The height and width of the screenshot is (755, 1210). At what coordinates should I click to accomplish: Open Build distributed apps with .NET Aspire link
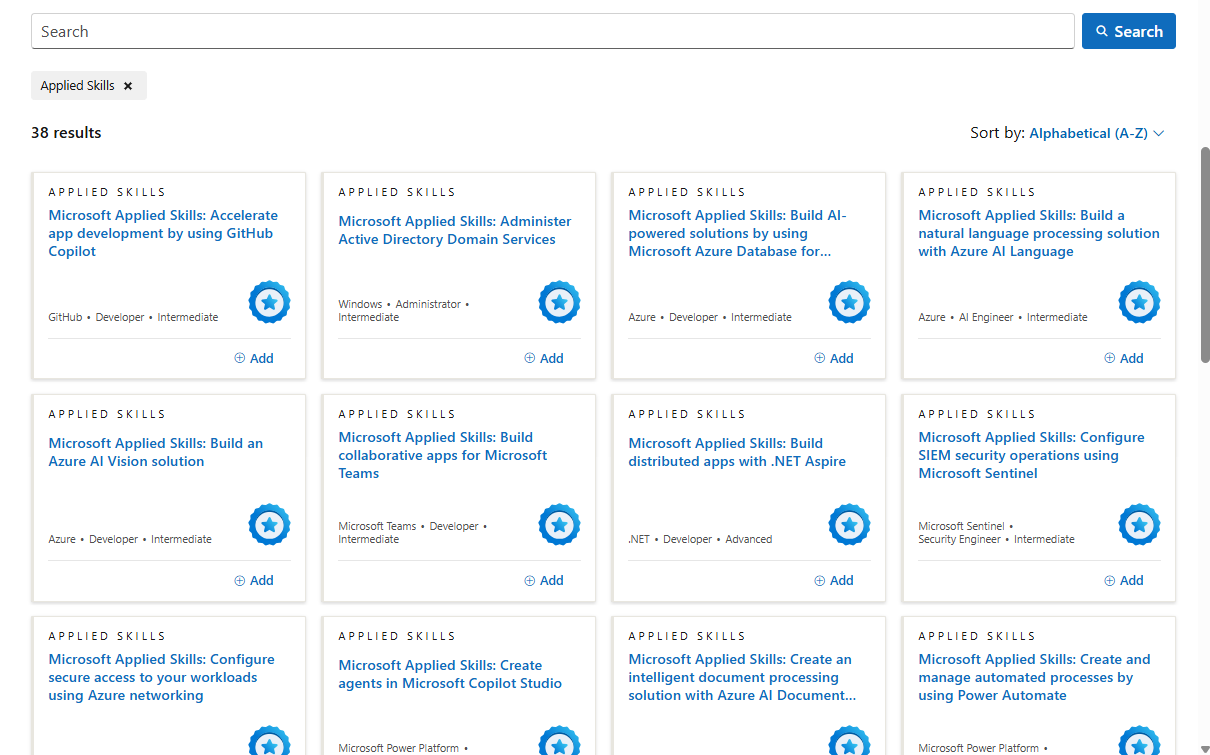click(737, 452)
